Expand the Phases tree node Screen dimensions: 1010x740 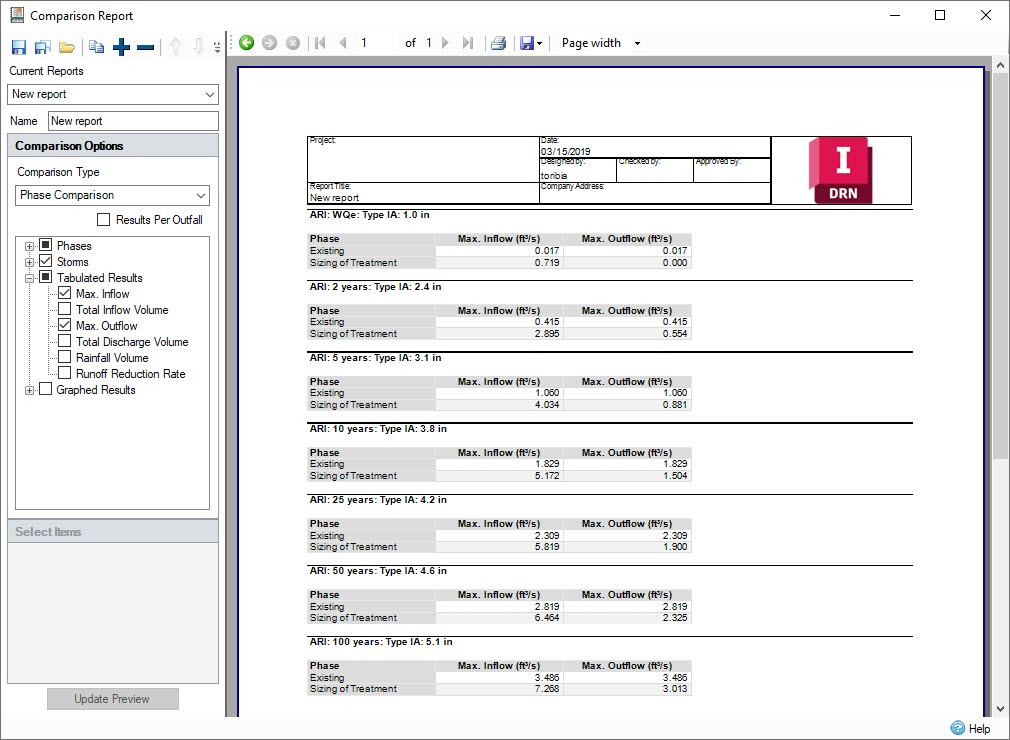[x=29, y=246]
